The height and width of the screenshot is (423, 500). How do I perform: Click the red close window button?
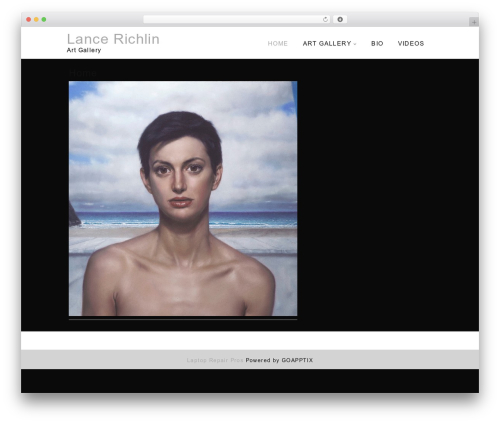29,19
